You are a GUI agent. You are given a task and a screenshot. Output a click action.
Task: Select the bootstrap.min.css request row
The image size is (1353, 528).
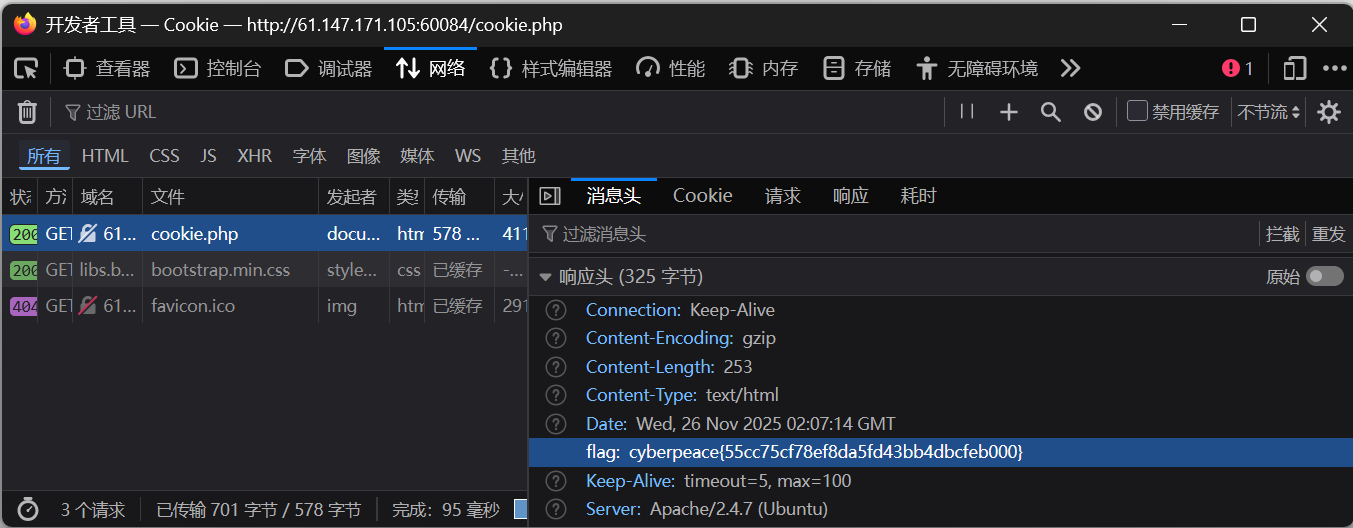pyautogui.click(x=264, y=270)
